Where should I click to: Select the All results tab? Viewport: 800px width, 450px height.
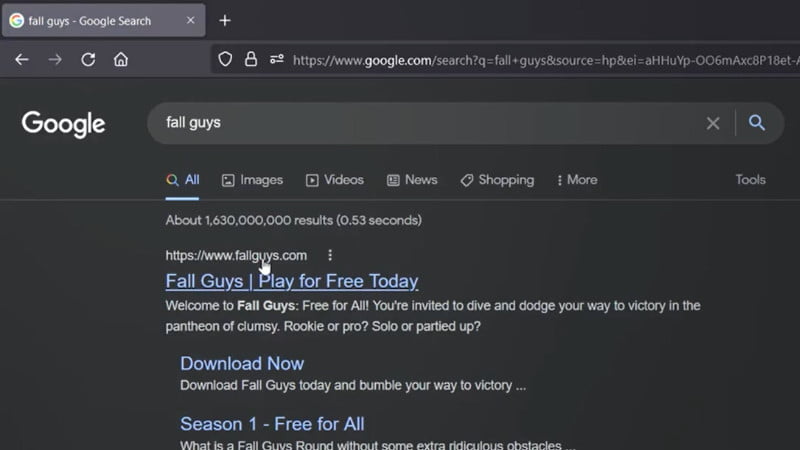(x=183, y=180)
